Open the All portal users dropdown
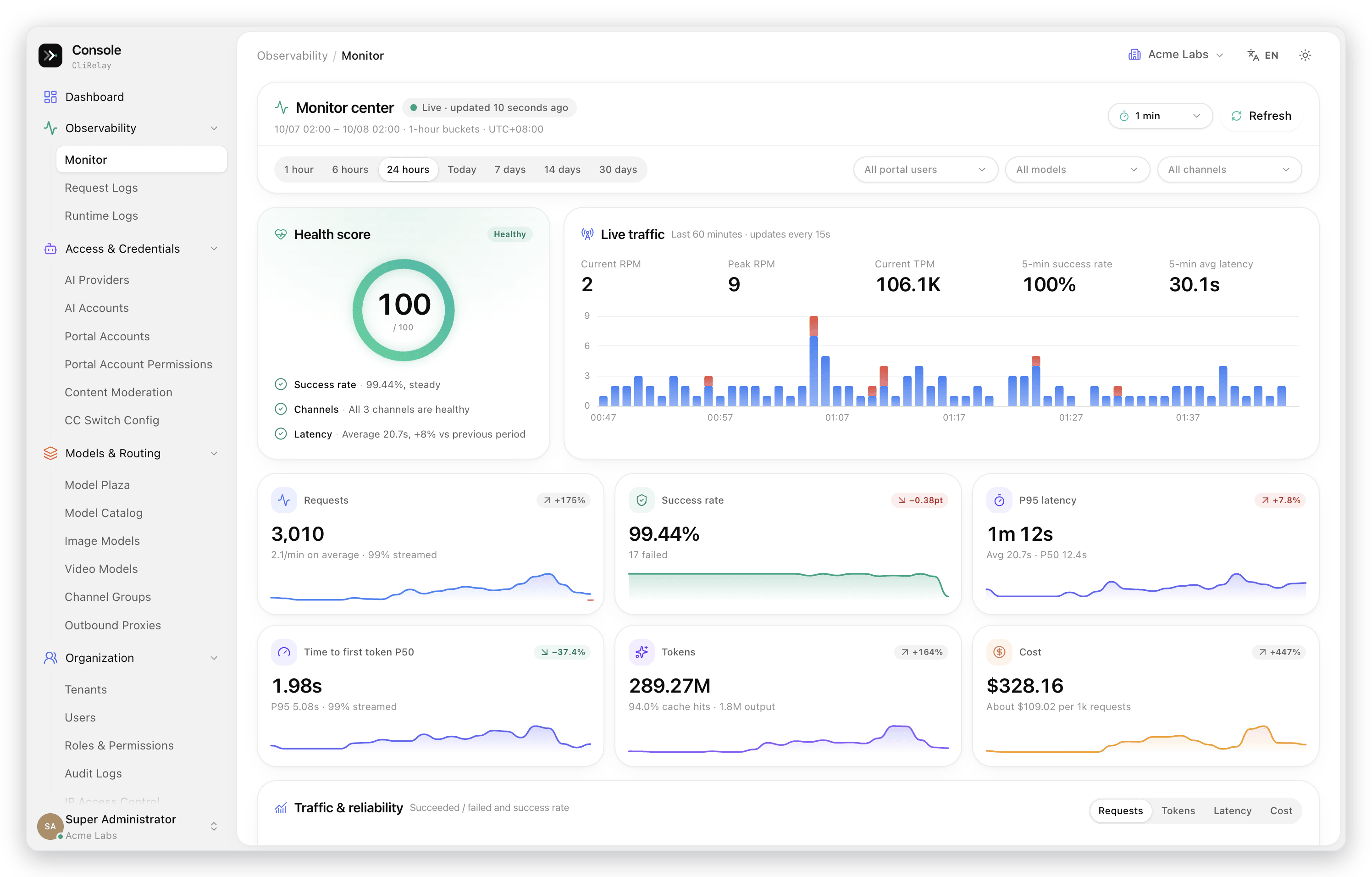Viewport: 1372px width, 877px height. tap(925, 169)
